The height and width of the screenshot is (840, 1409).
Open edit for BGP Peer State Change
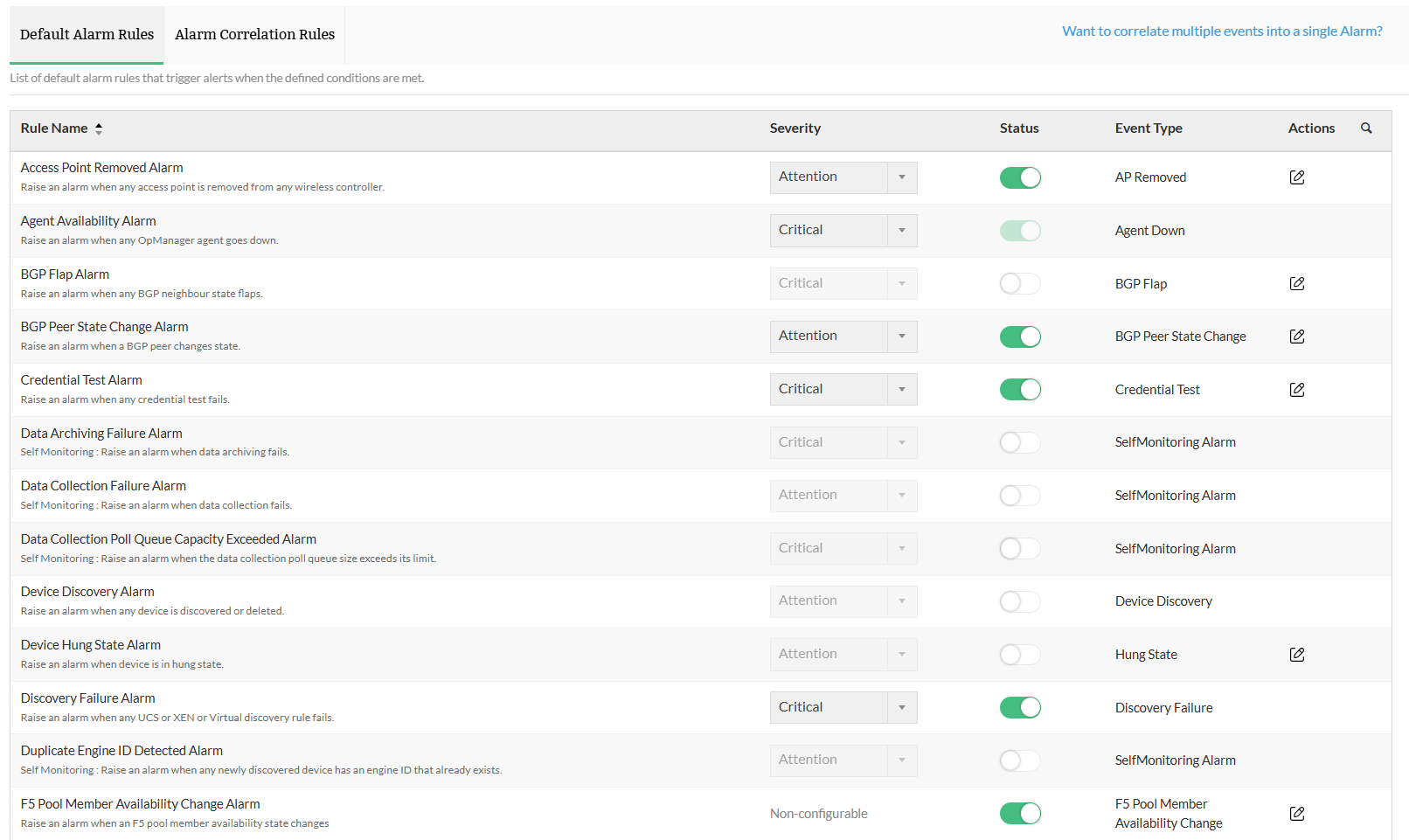click(1297, 337)
